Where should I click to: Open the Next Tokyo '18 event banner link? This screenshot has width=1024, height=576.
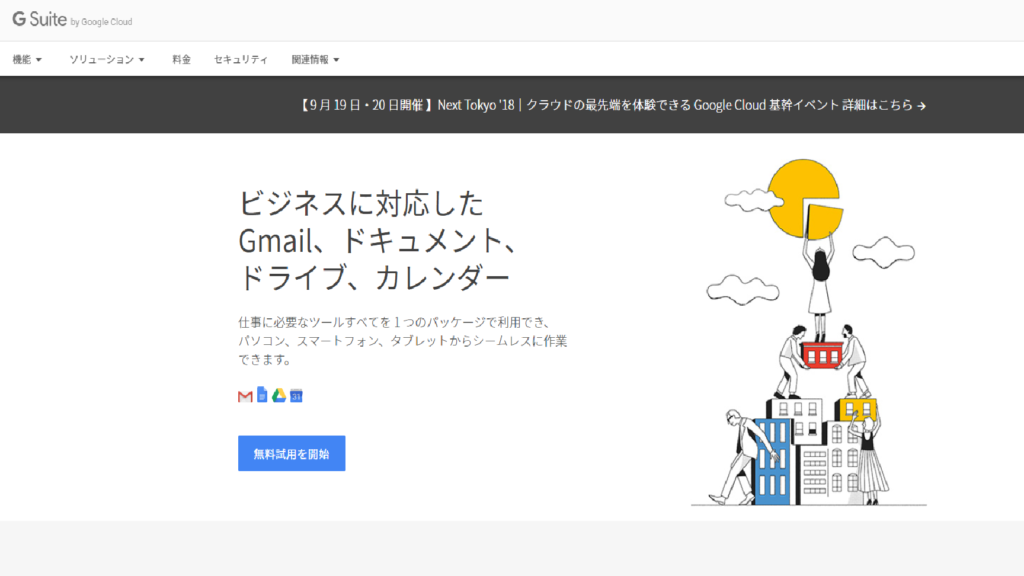coord(612,105)
